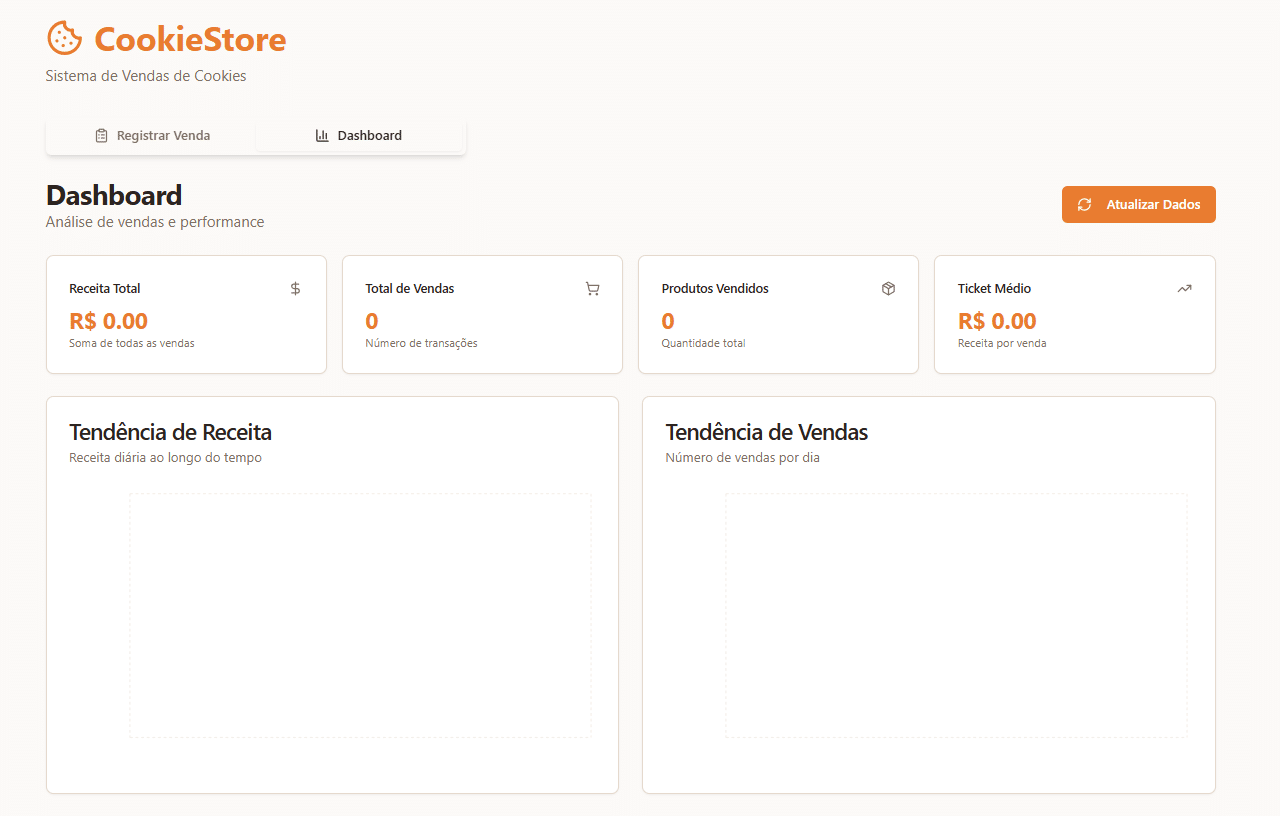Click the Tendência de Vendas chart title

(x=767, y=432)
